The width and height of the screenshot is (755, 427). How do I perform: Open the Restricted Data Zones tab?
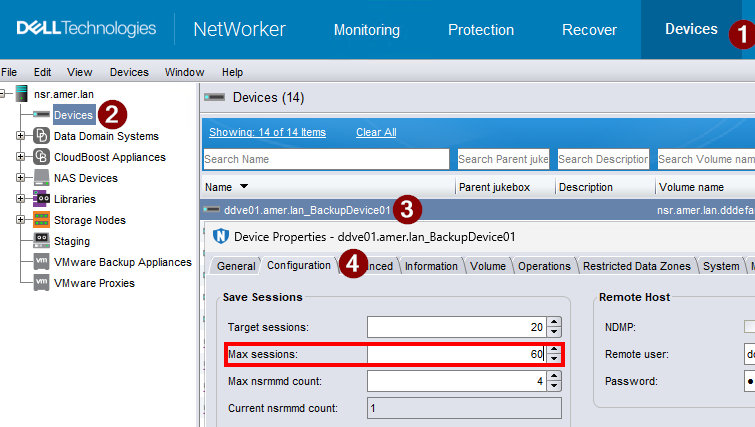pos(637,266)
